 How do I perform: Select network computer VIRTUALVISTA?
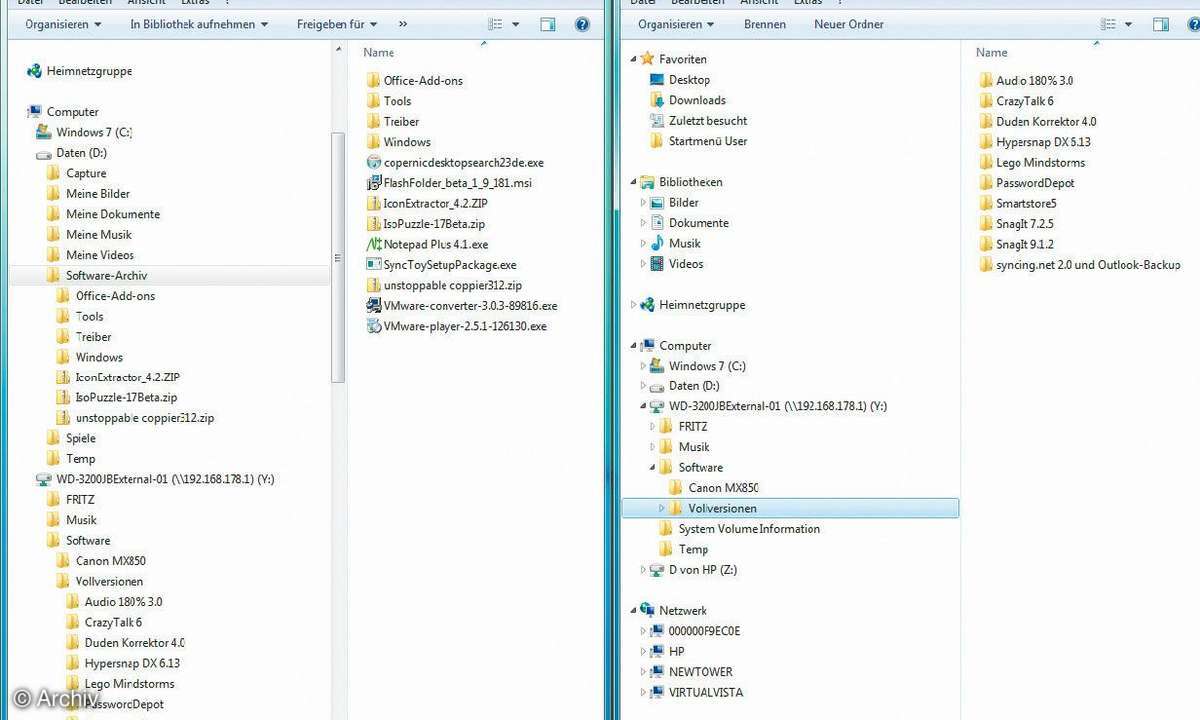coord(696,692)
